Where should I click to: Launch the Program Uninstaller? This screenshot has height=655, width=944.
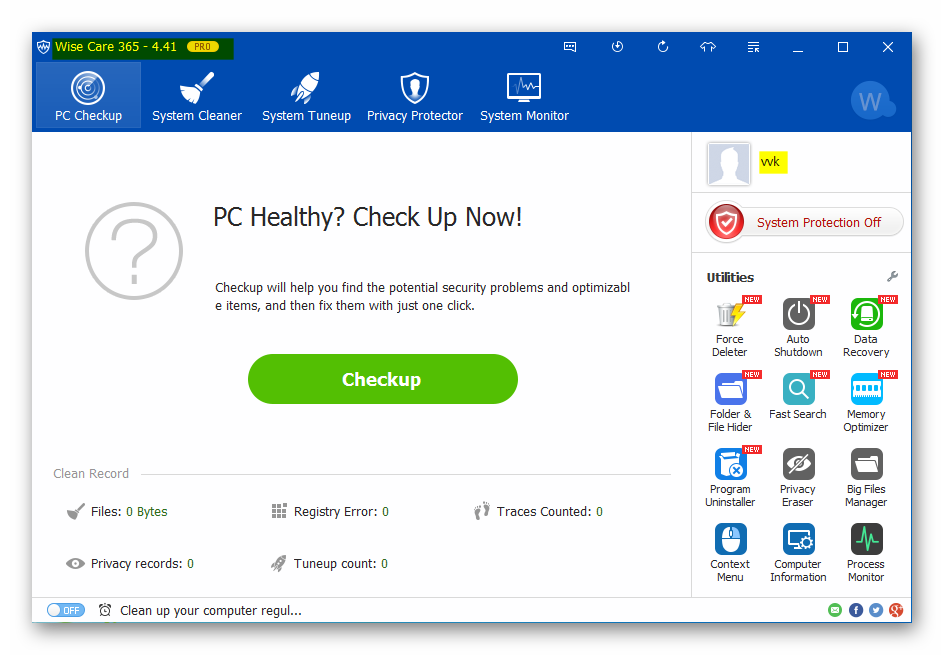730,477
